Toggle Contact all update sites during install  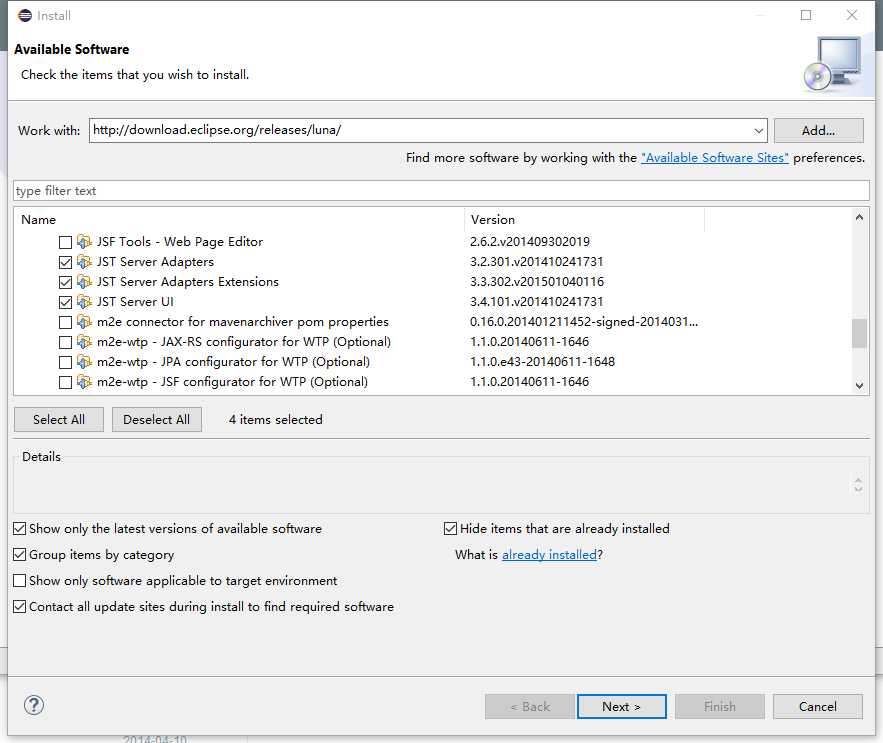tap(20, 607)
